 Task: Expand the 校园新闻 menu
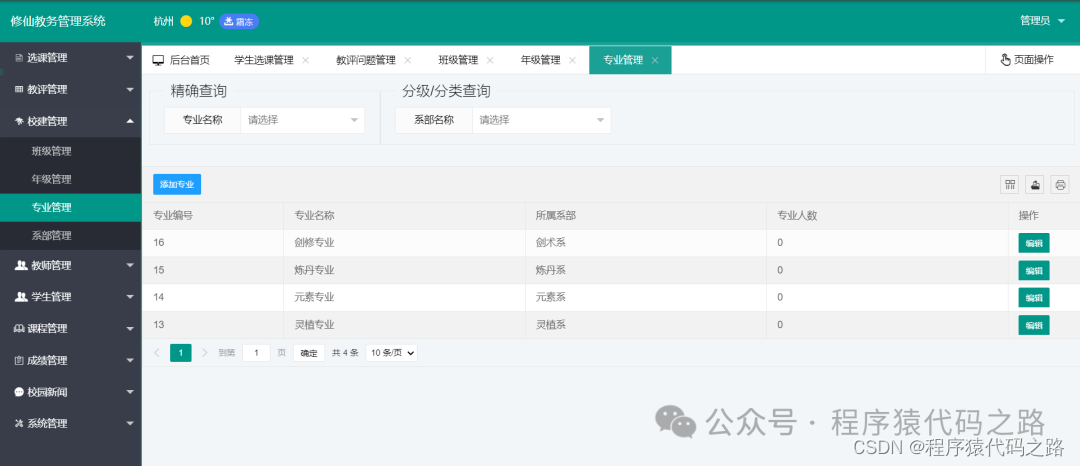(x=130, y=392)
